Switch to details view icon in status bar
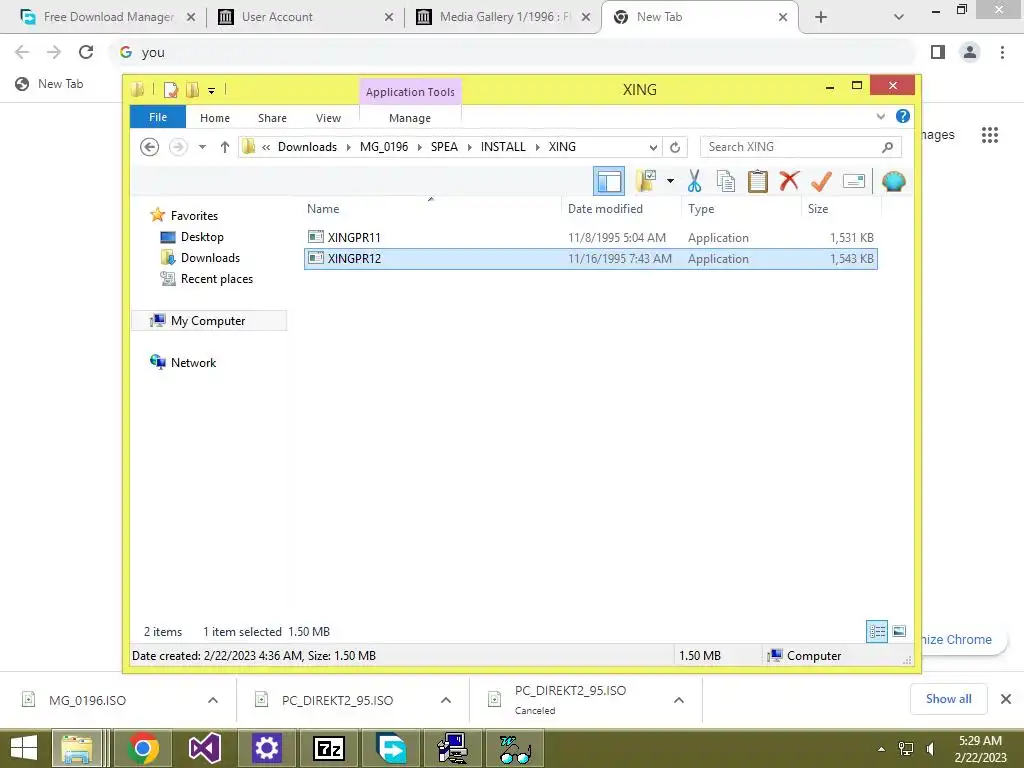This screenshot has height=768, width=1024. [x=876, y=632]
